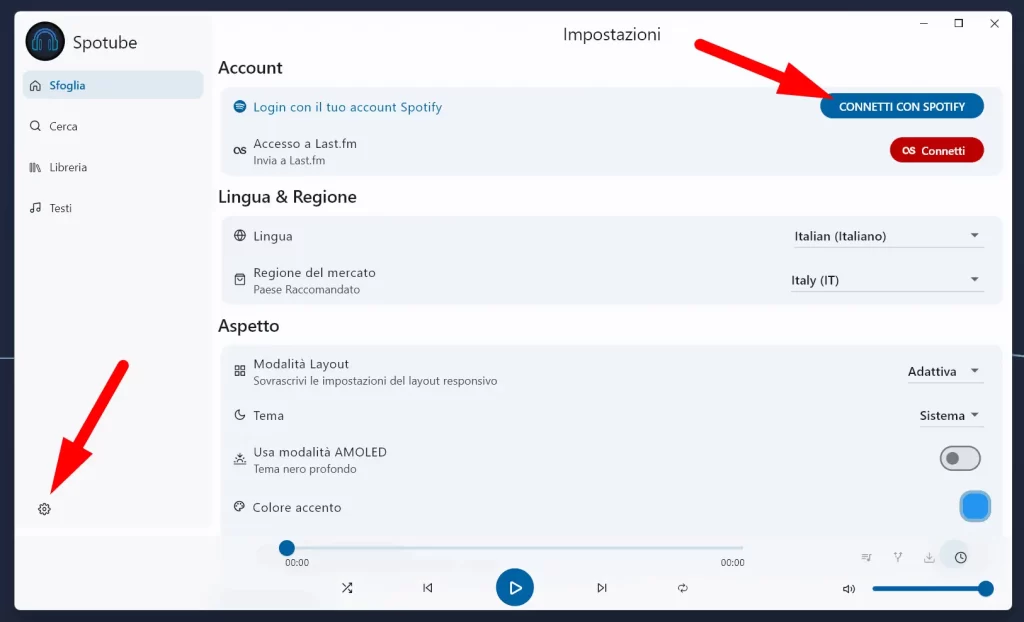The height and width of the screenshot is (622, 1024).
Task: Click the download track icon
Action: pos(929,557)
